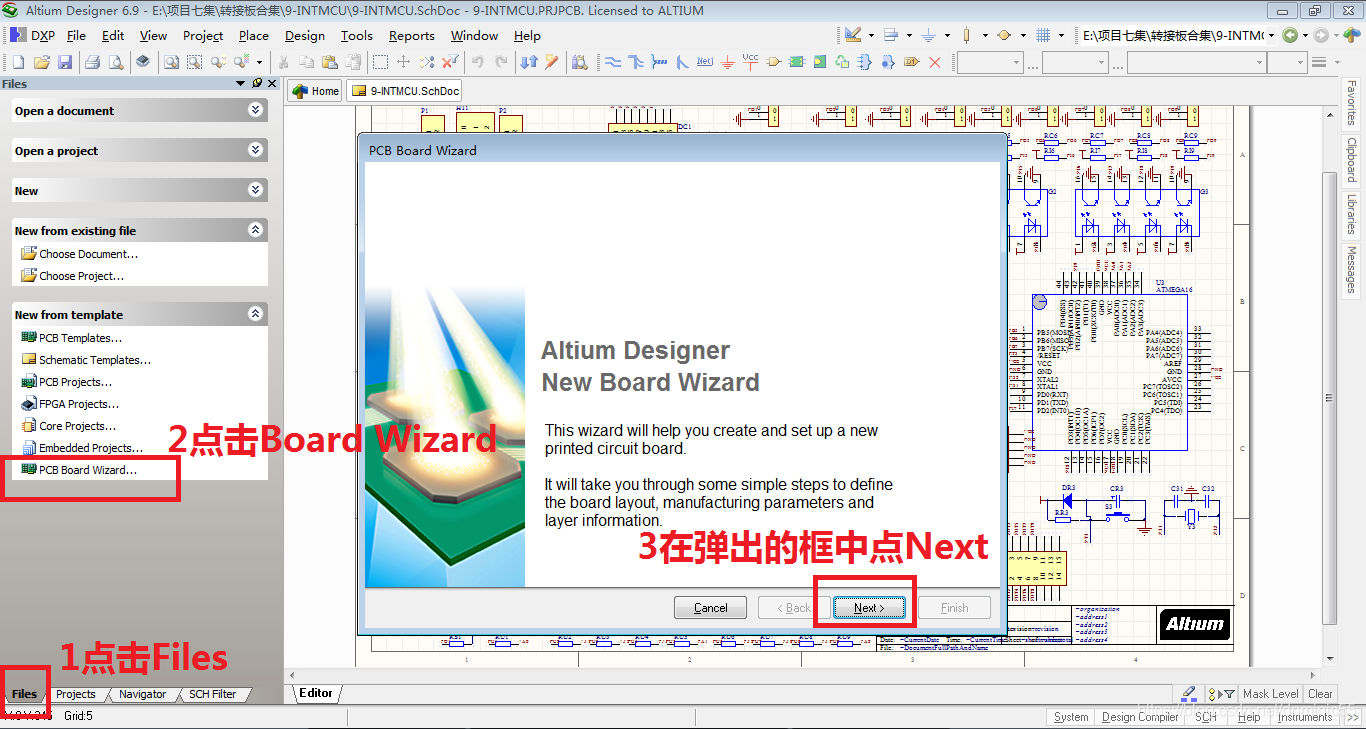The image size is (1366, 729).
Task: Click the Clear Filter icon
Action: [x=450, y=62]
